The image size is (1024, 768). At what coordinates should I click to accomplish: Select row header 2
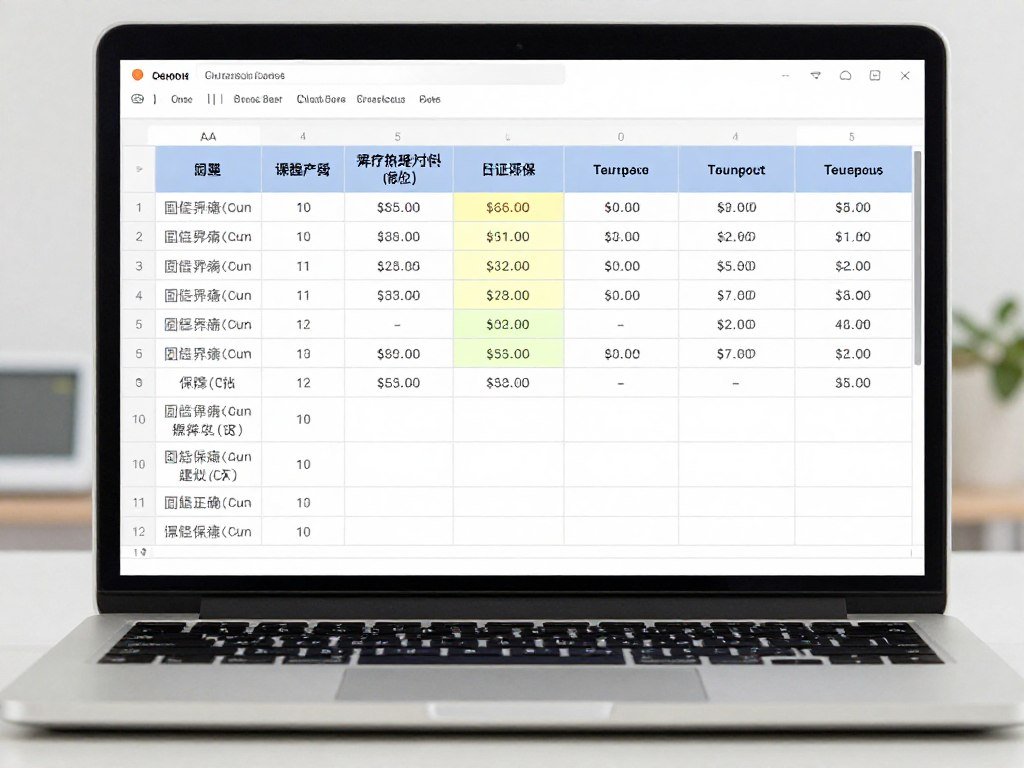pyautogui.click(x=138, y=236)
